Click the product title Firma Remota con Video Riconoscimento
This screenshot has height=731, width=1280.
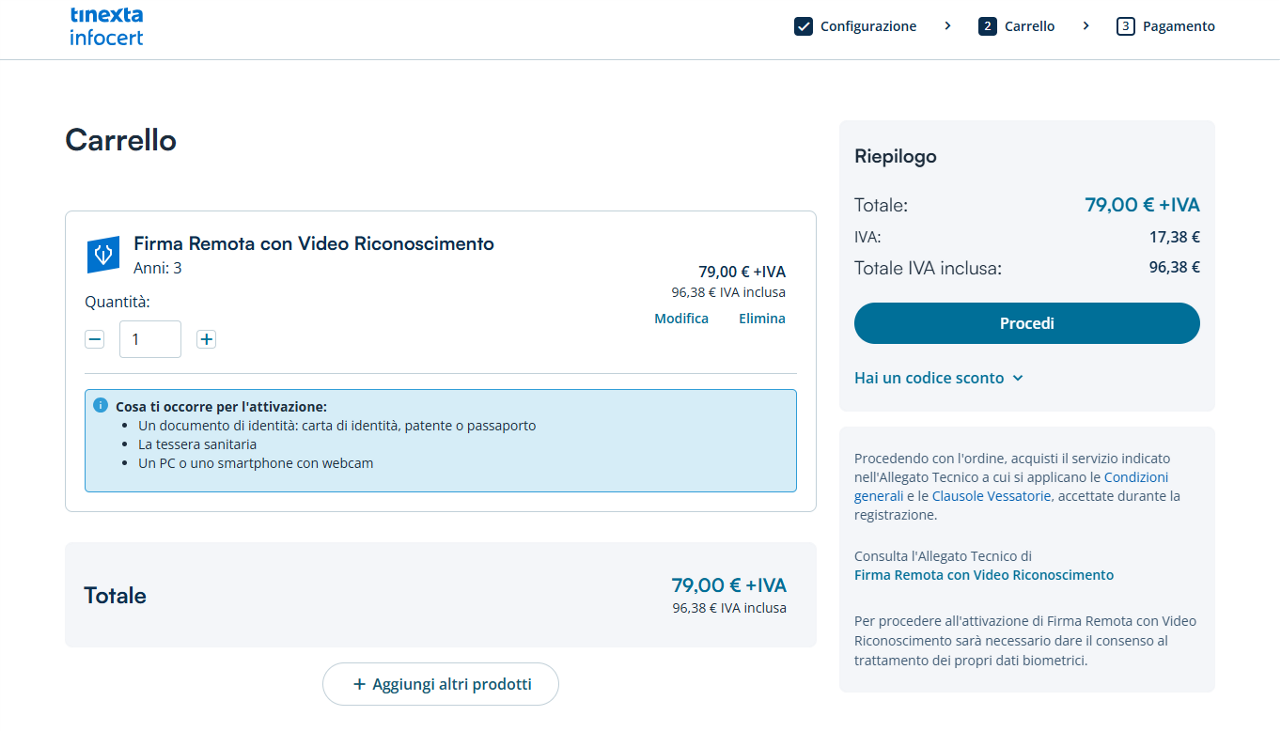coord(314,244)
